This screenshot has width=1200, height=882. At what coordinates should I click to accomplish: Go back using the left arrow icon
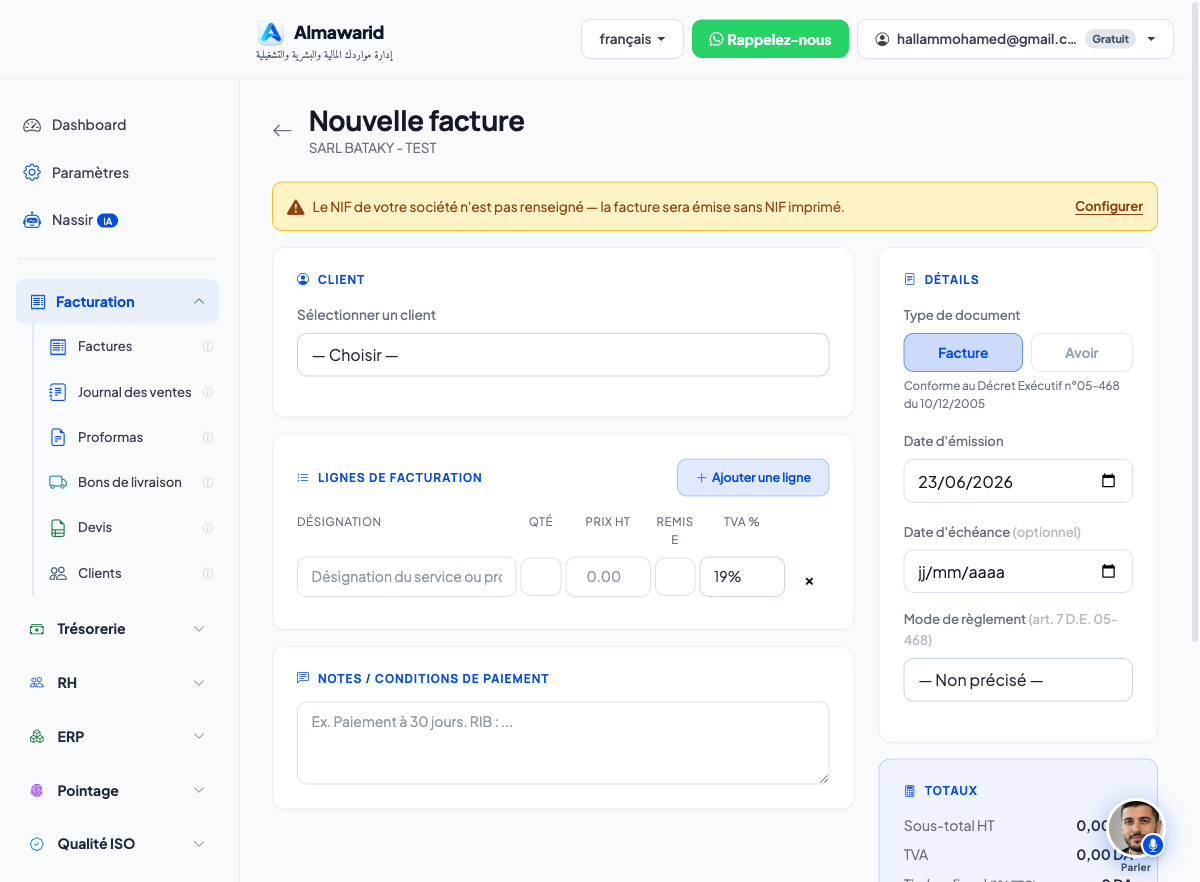282,131
